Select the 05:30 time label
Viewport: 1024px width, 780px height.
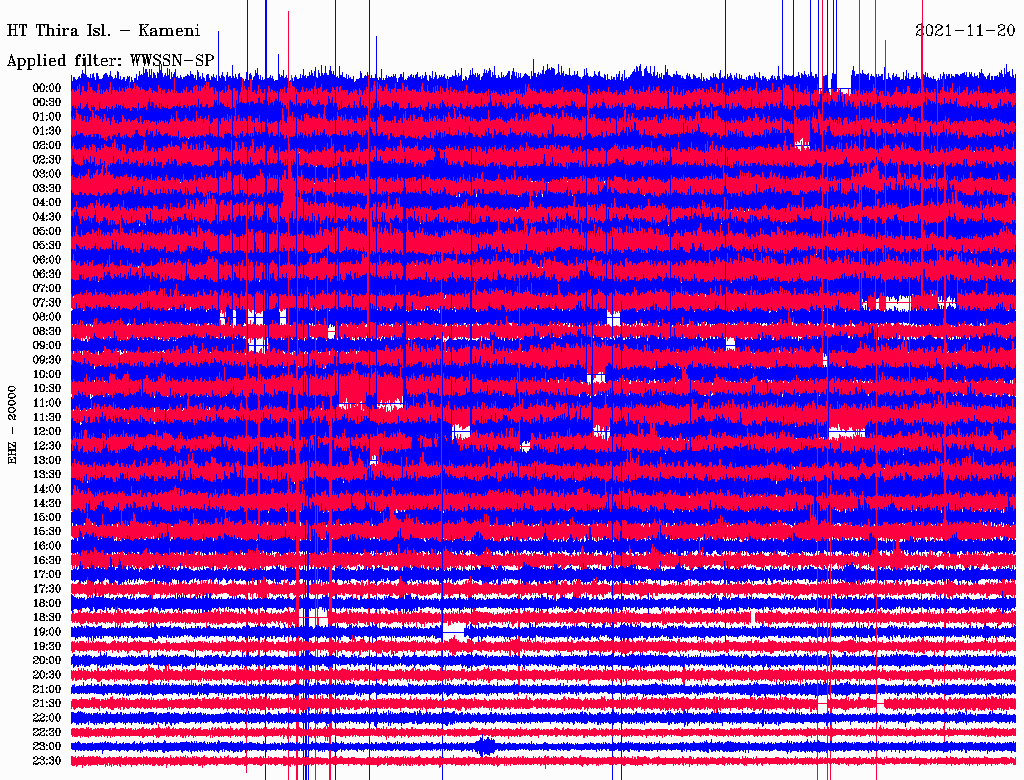(46, 246)
